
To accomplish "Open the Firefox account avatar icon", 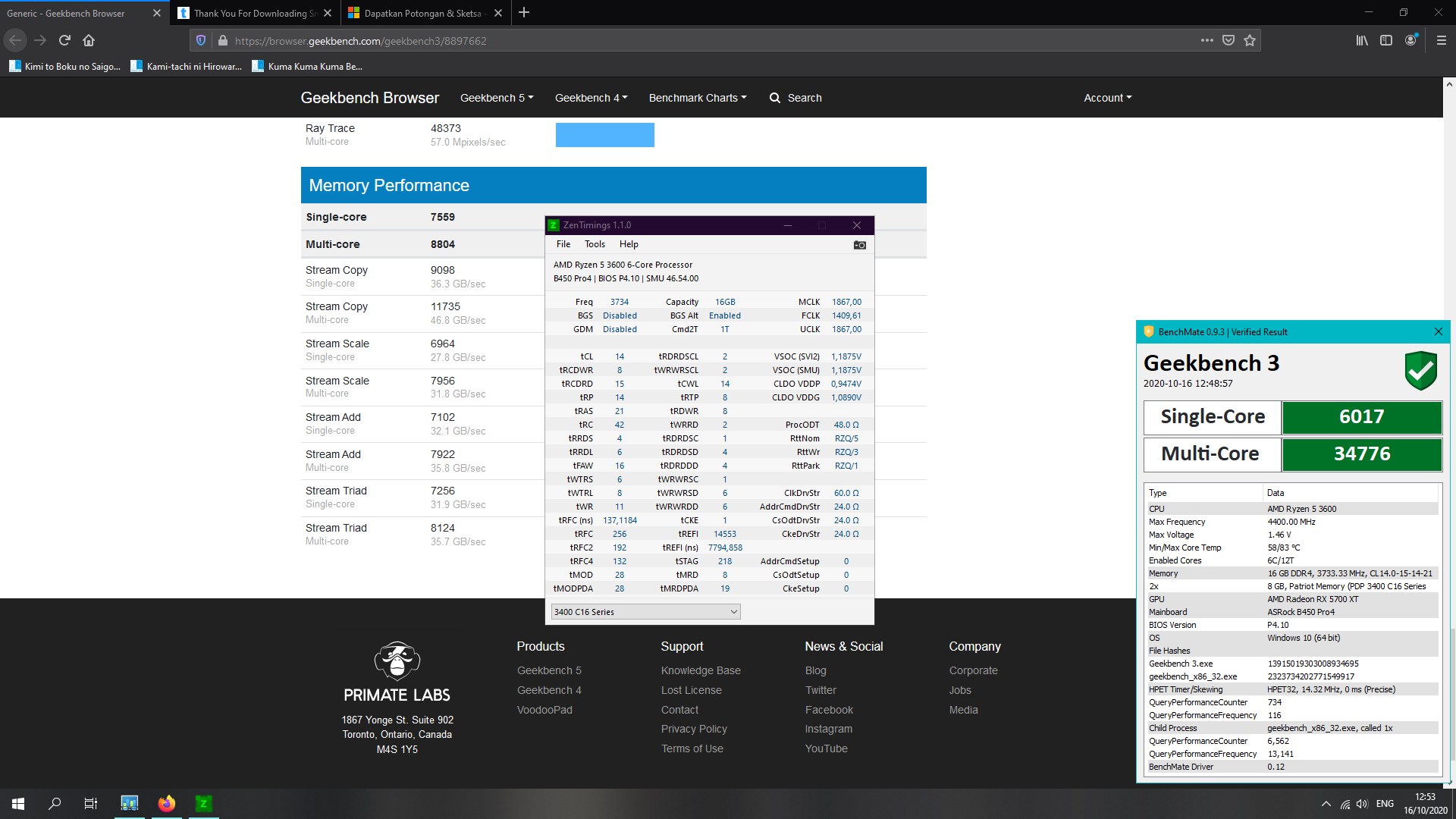I will pyautogui.click(x=1410, y=40).
